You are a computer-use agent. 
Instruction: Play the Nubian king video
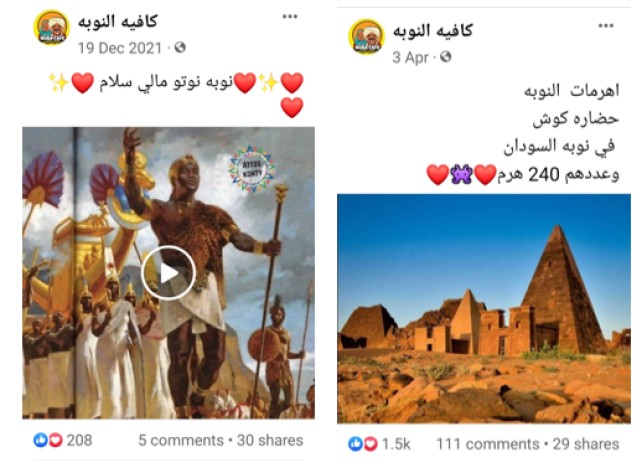[168, 273]
